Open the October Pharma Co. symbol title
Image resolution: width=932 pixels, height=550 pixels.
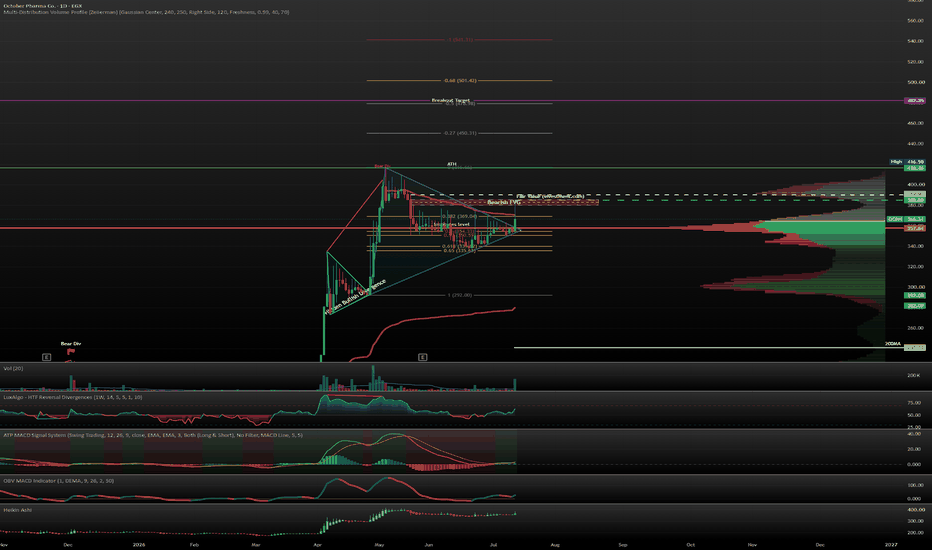click(x=43, y=5)
